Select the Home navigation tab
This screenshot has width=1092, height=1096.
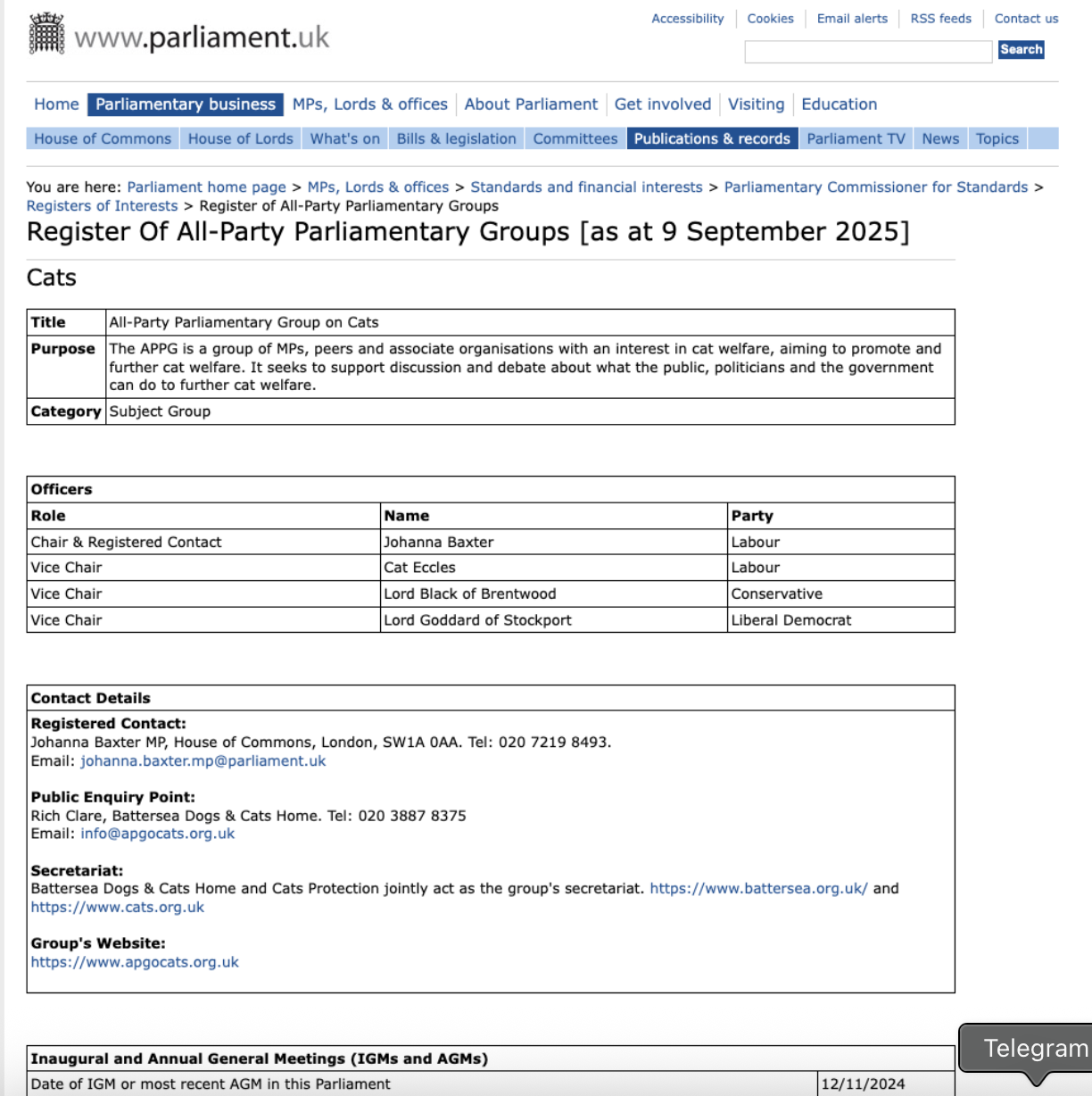[x=56, y=104]
